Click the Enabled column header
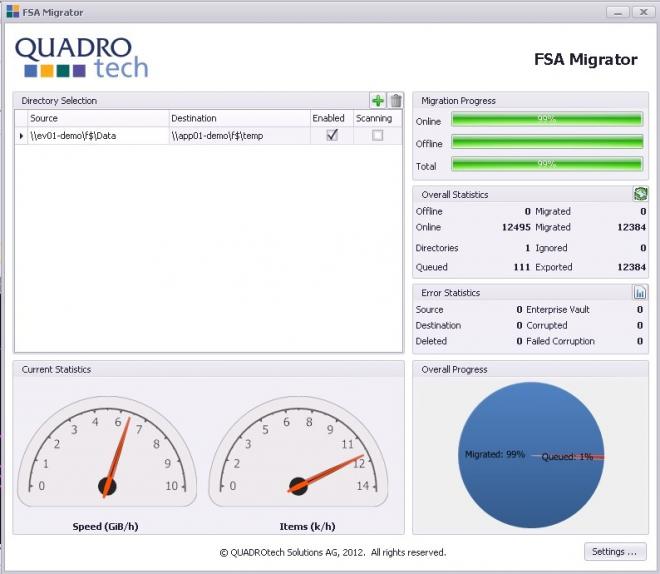Screen dimensions: 660x574 pyautogui.click(x=332, y=118)
